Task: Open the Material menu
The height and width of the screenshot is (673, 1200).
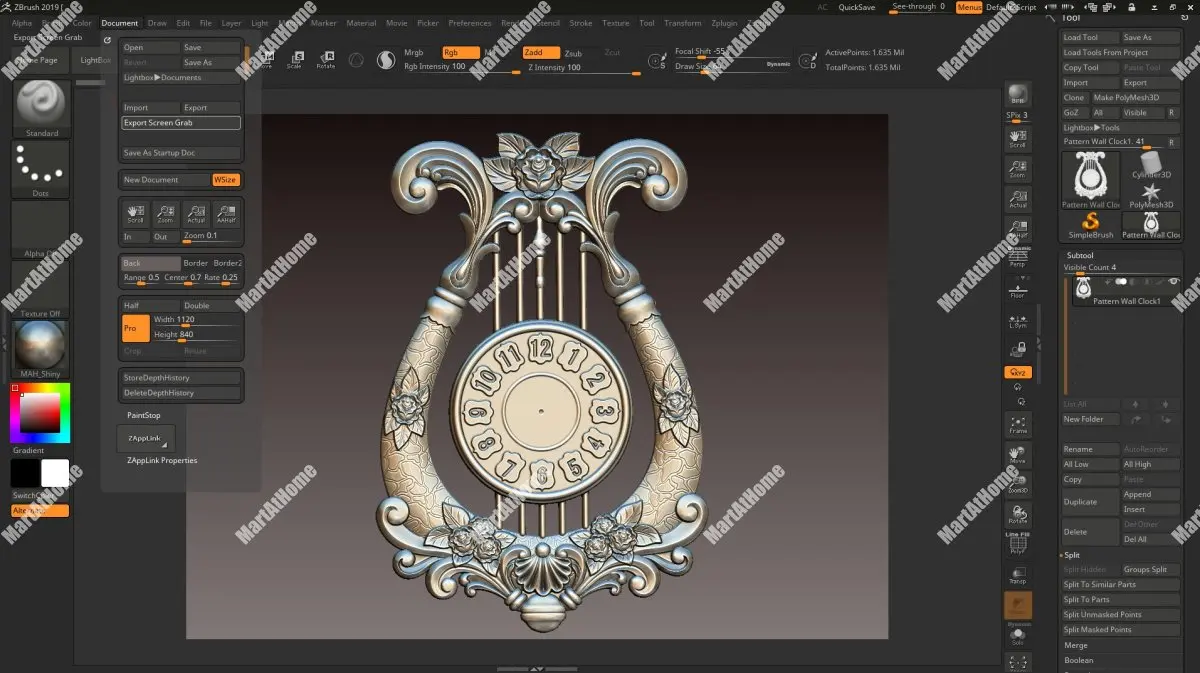Action: pyautogui.click(x=361, y=23)
